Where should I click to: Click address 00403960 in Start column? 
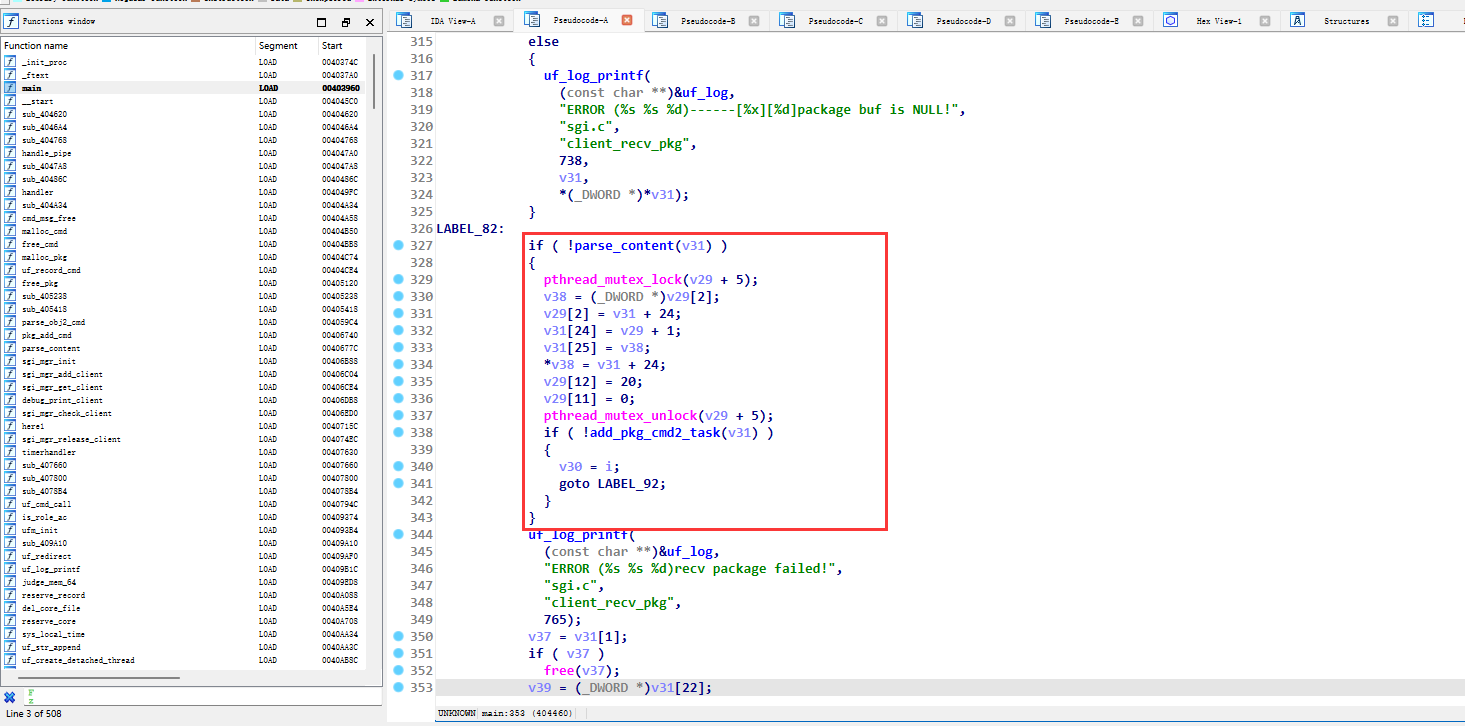[340, 88]
